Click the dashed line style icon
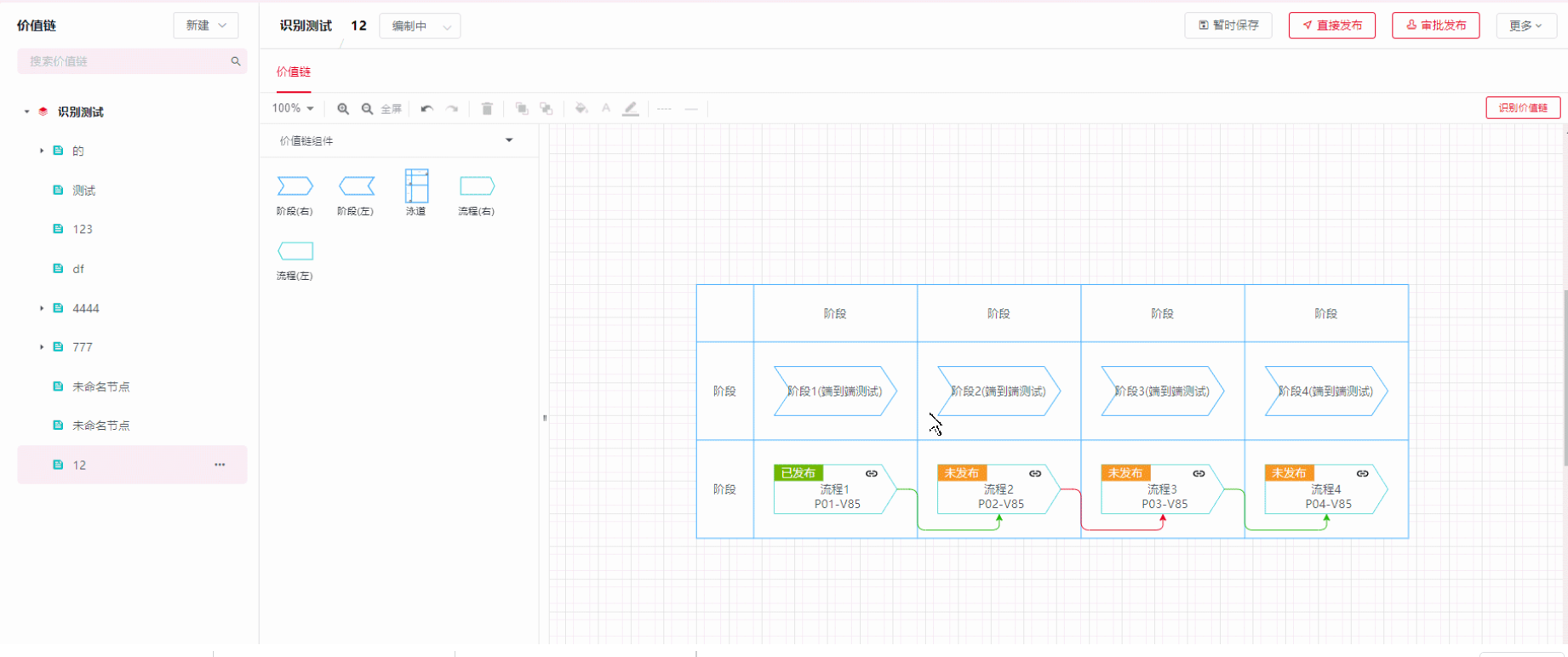 (664, 109)
